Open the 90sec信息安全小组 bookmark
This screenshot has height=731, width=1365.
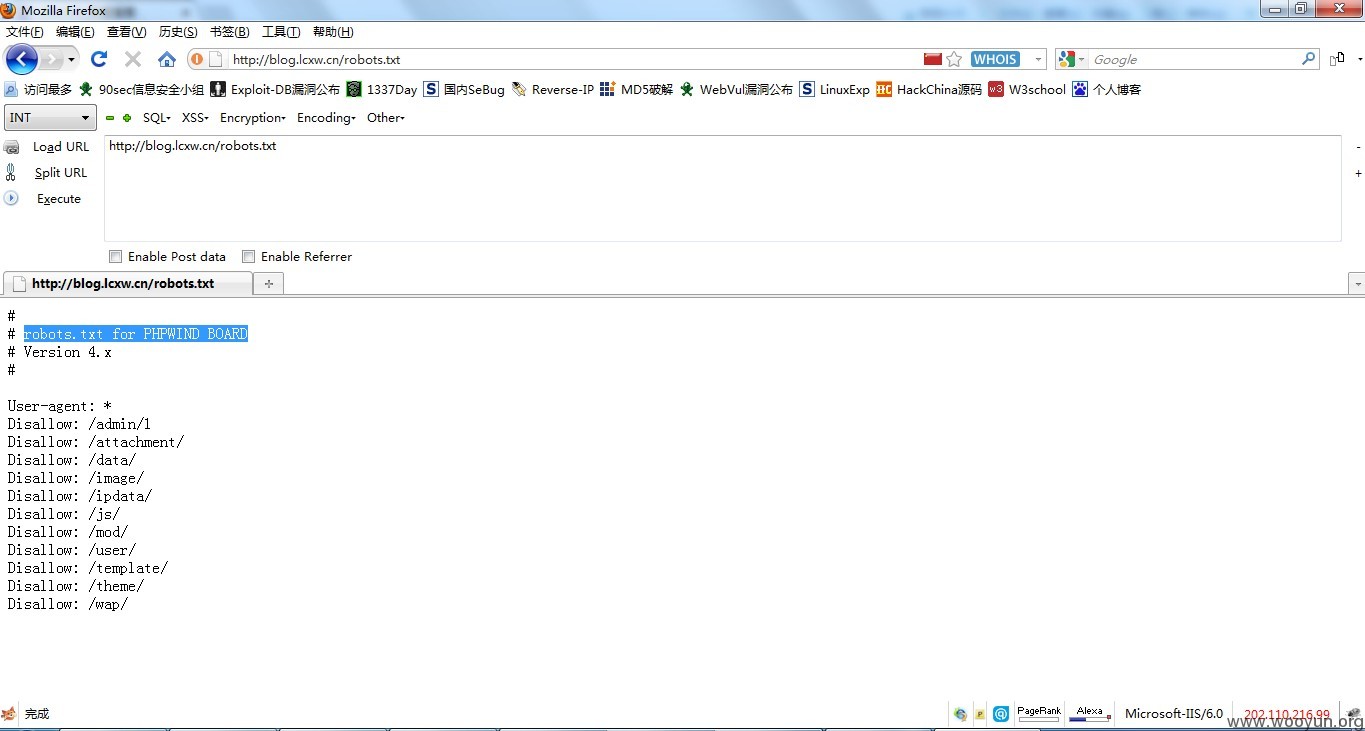(x=141, y=89)
